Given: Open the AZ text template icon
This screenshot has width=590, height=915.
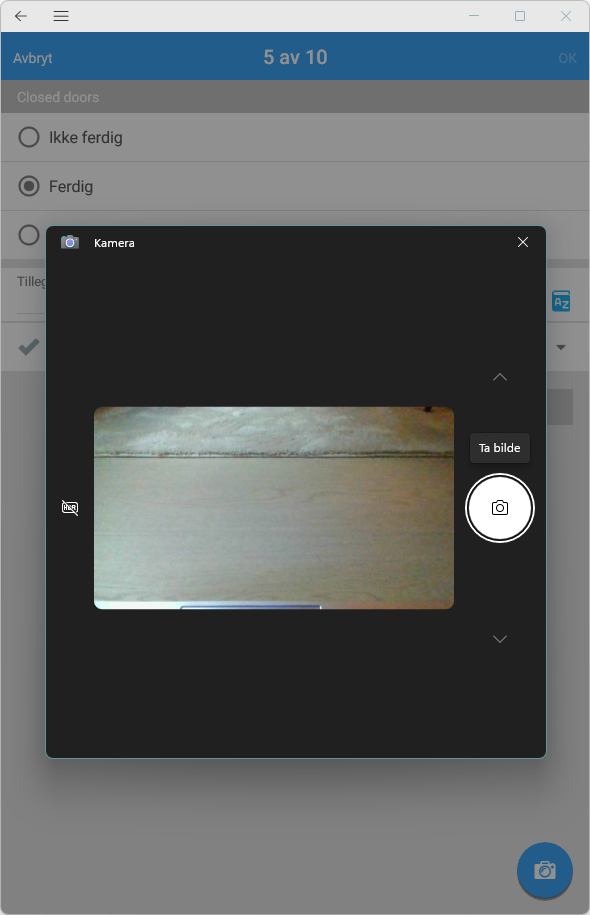Looking at the screenshot, I should pyautogui.click(x=561, y=301).
